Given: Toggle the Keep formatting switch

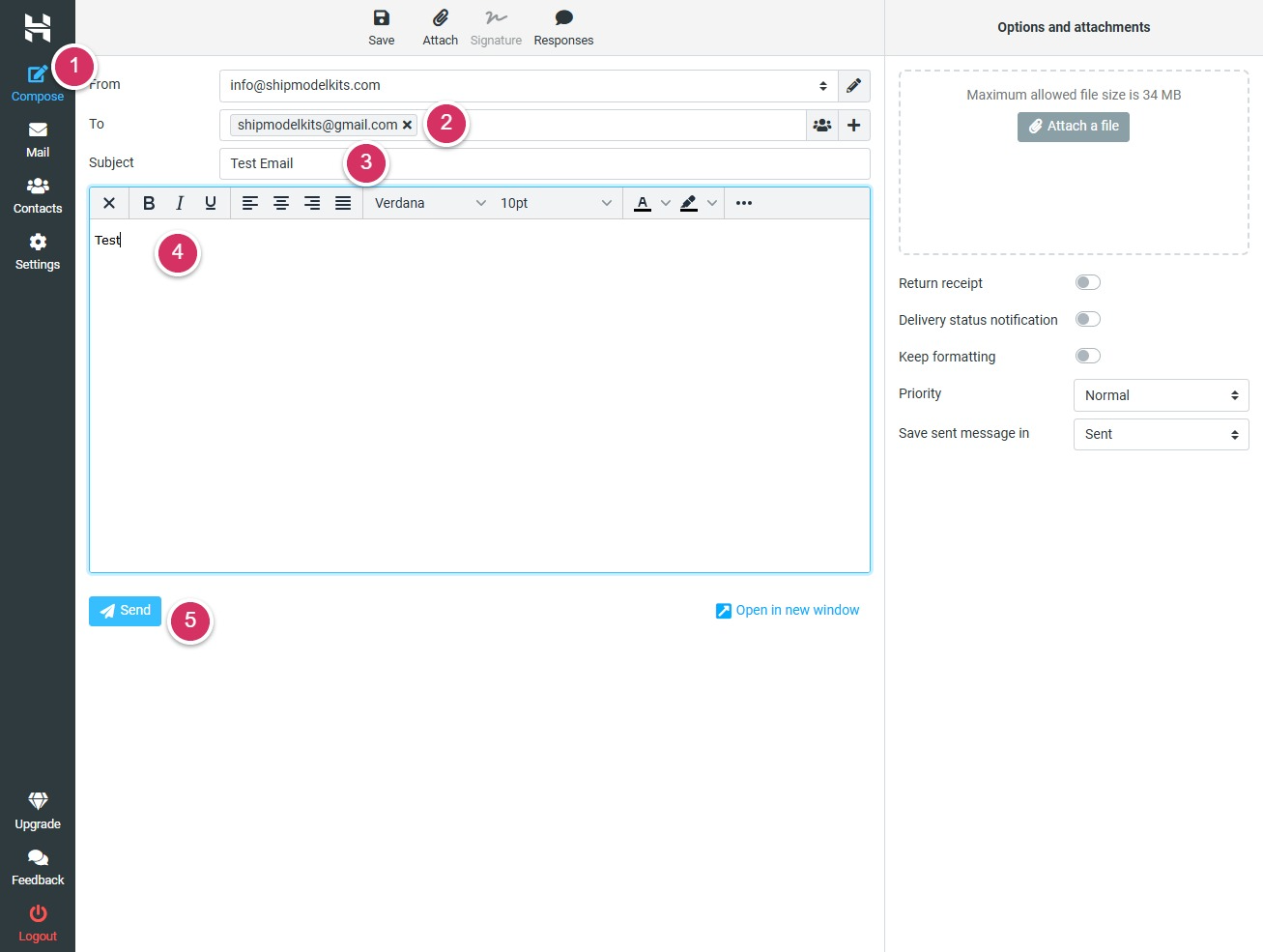Looking at the screenshot, I should tap(1087, 357).
